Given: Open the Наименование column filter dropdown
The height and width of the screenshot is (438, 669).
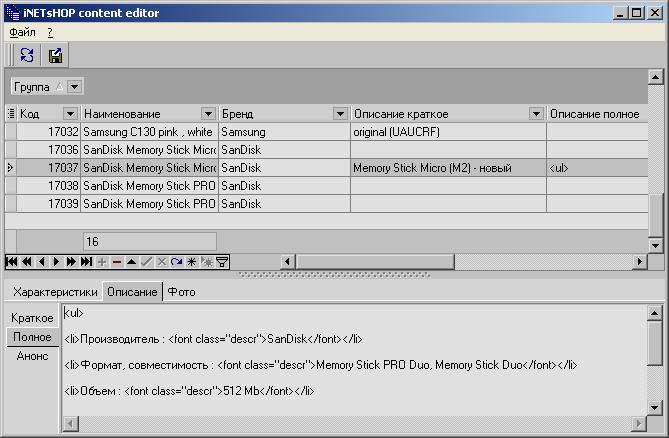Looking at the screenshot, I should (x=208, y=113).
